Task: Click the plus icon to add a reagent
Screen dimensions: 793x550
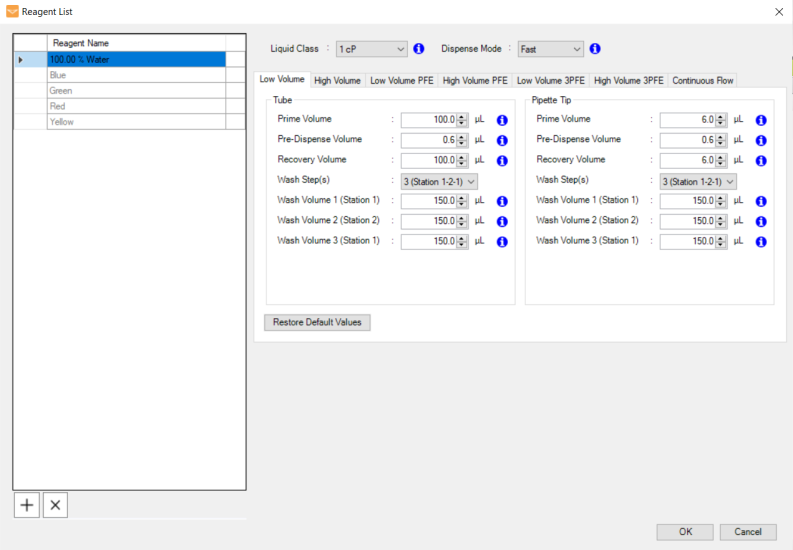Action: (27, 506)
